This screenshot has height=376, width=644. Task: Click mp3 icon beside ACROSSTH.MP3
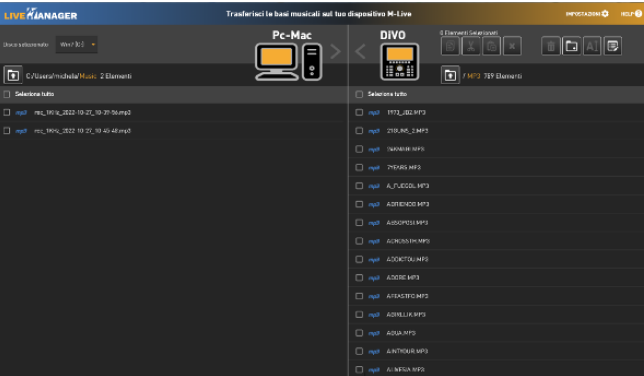pyautogui.click(x=374, y=241)
